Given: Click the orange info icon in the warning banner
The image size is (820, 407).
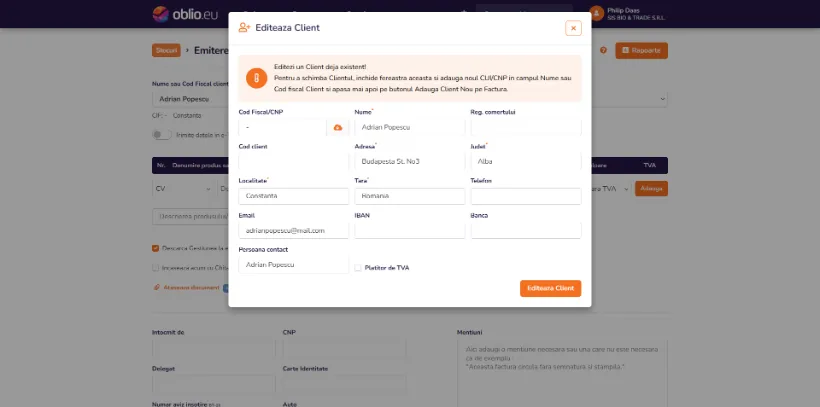Looking at the screenshot, I should 257,78.
